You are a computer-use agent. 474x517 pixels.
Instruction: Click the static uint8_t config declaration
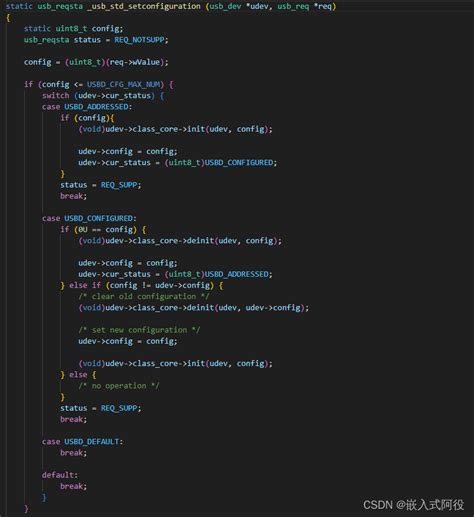[73, 29]
